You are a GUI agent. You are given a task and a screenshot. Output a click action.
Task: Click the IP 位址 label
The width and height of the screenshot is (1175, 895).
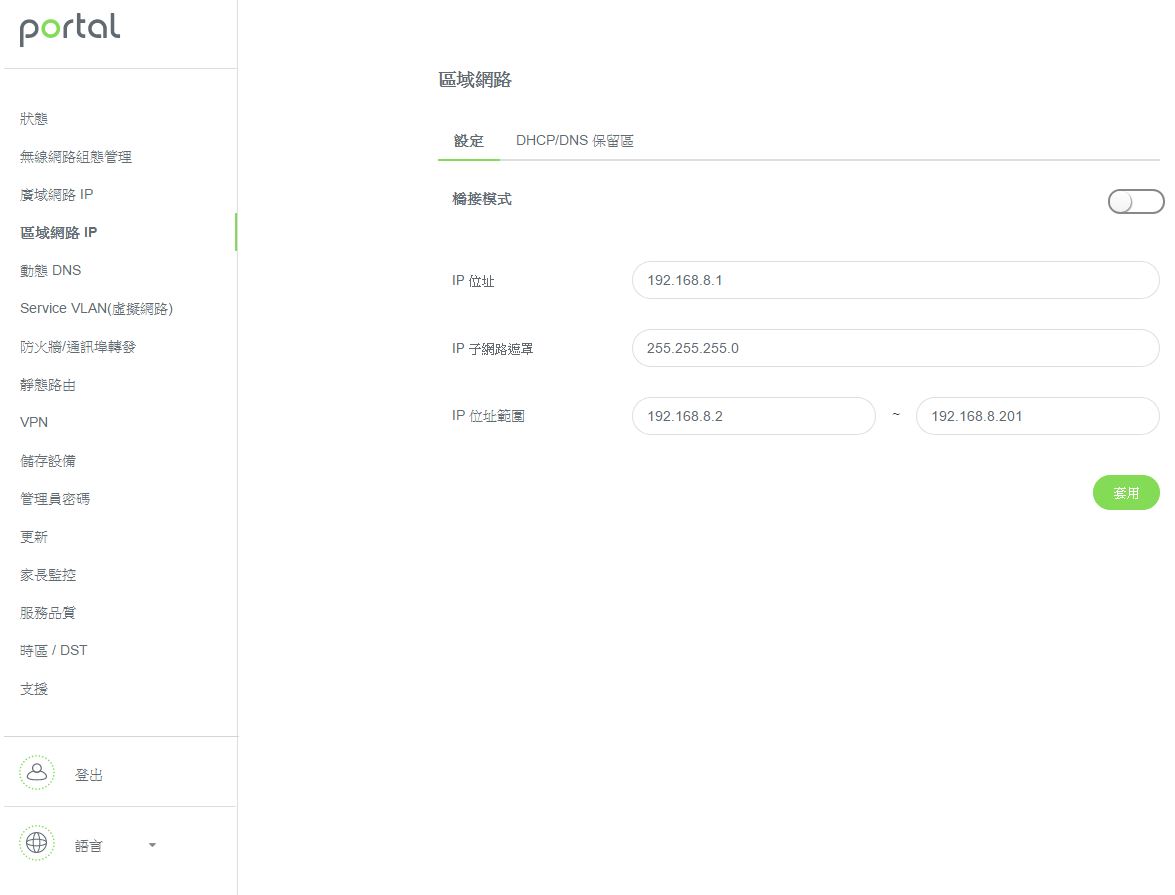(473, 281)
